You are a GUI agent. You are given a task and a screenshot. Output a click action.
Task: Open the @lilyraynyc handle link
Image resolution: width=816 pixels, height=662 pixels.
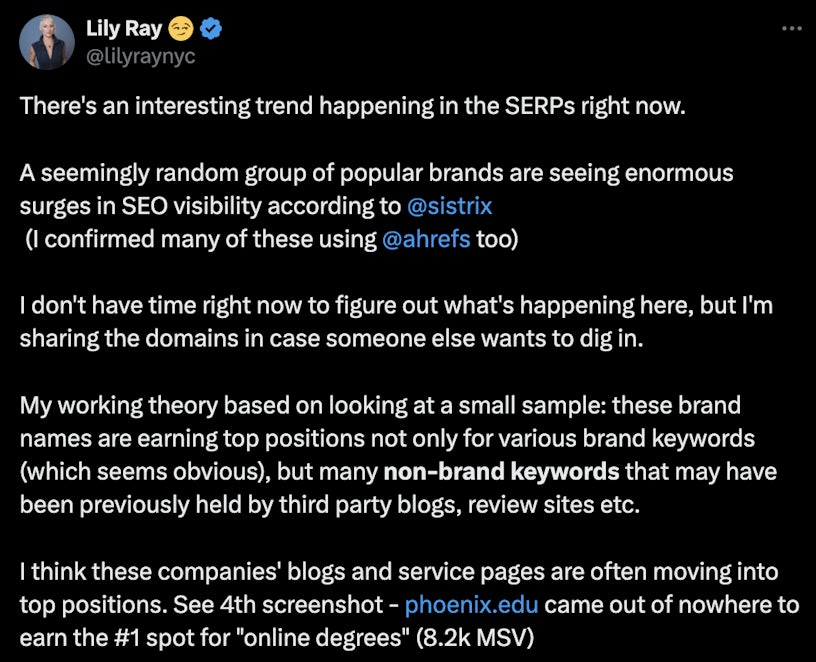pos(142,57)
